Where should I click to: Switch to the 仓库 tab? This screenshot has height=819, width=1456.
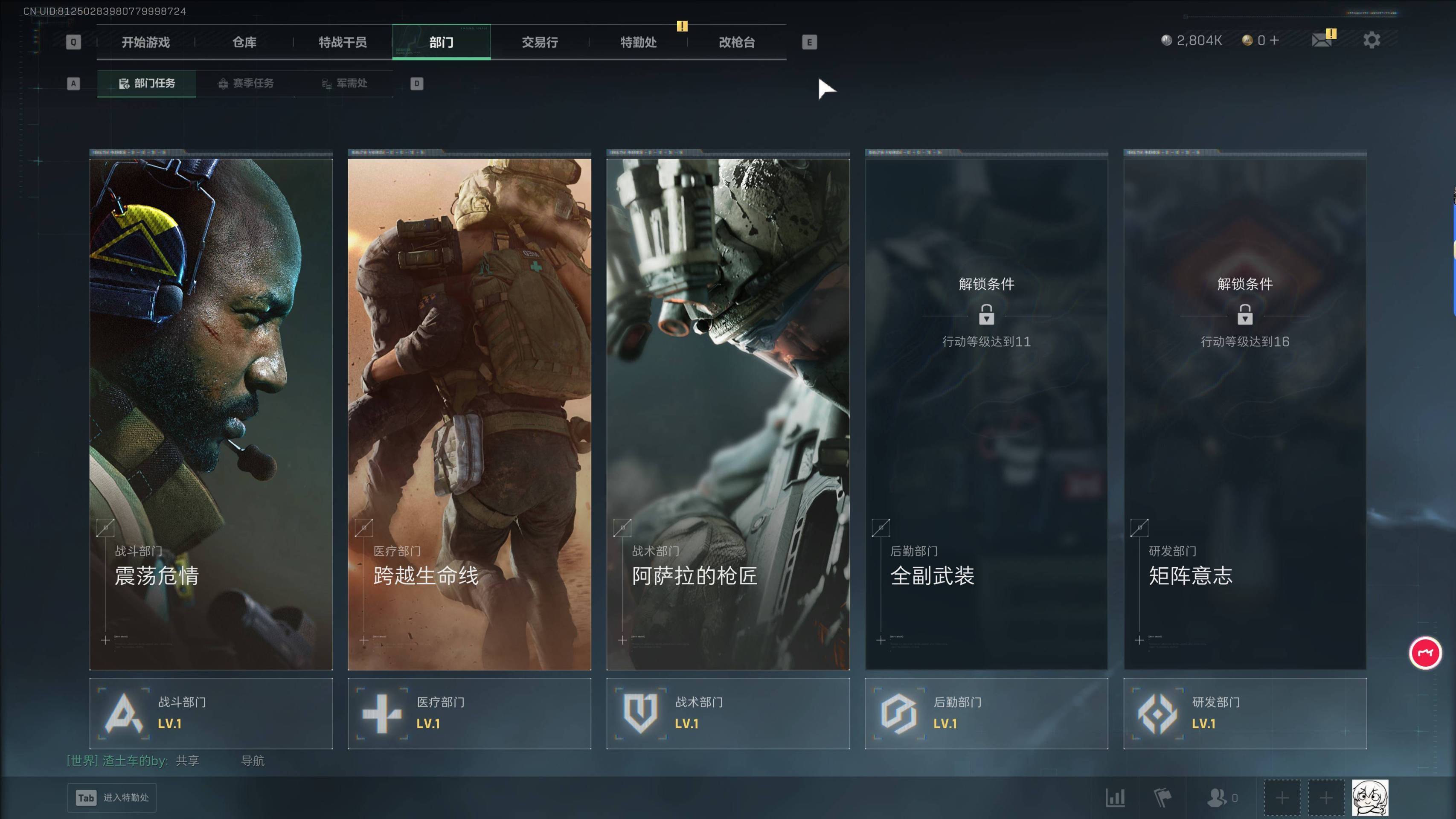point(244,42)
